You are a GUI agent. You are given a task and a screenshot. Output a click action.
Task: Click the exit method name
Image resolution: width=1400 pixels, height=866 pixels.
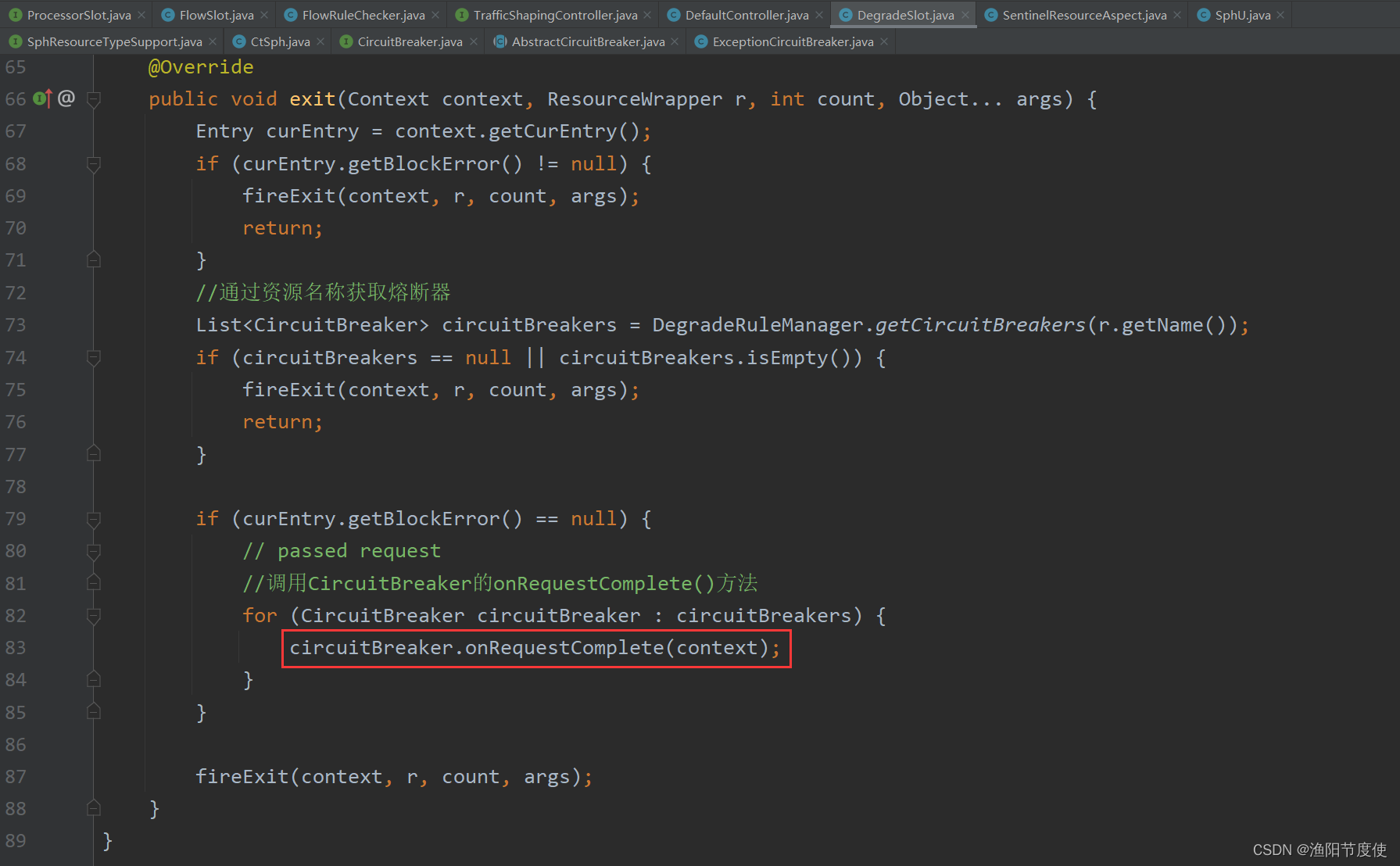click(x=312, y=99)
